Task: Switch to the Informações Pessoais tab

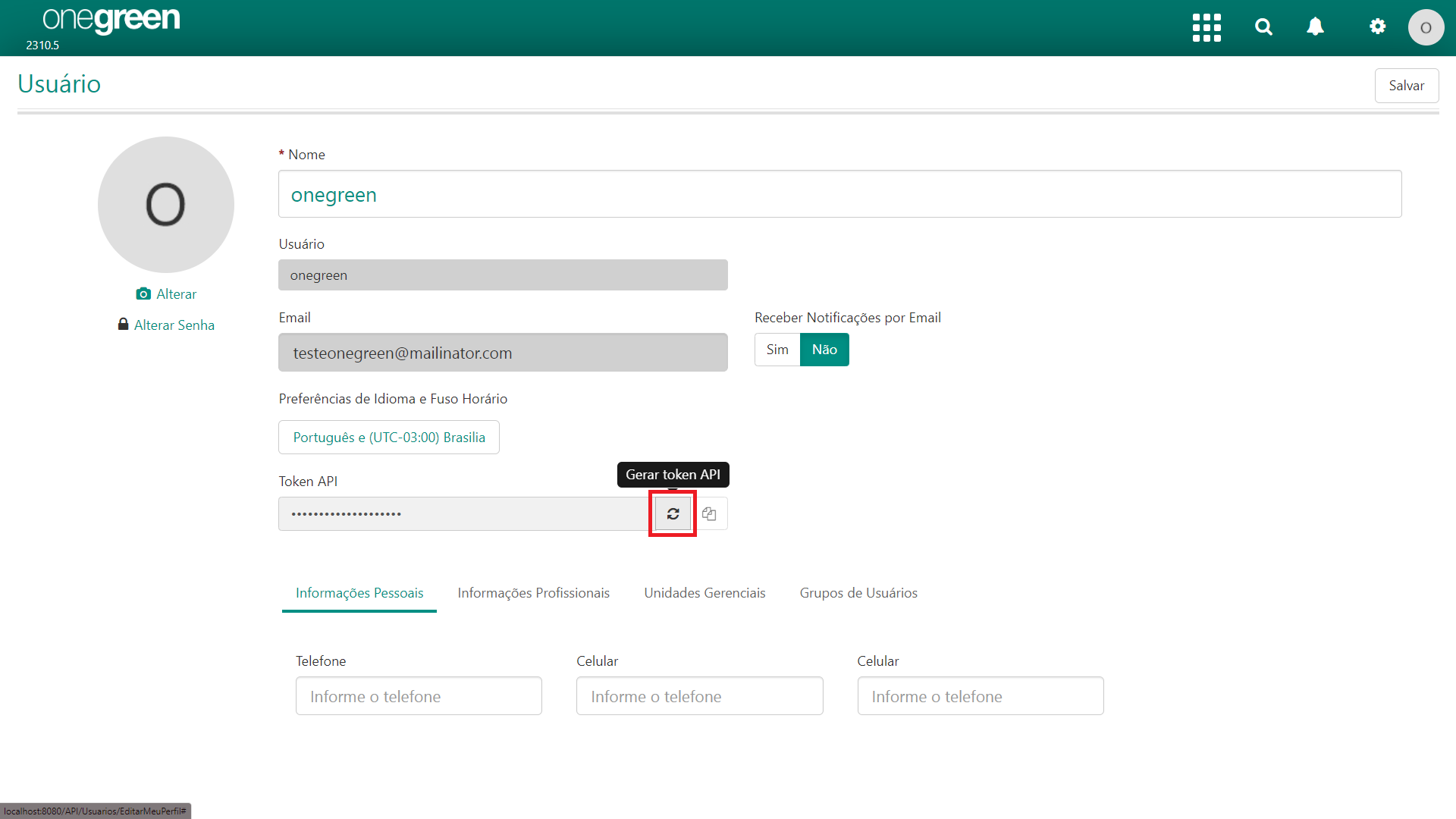Action: pyautogui.click(x=359, y=593)
